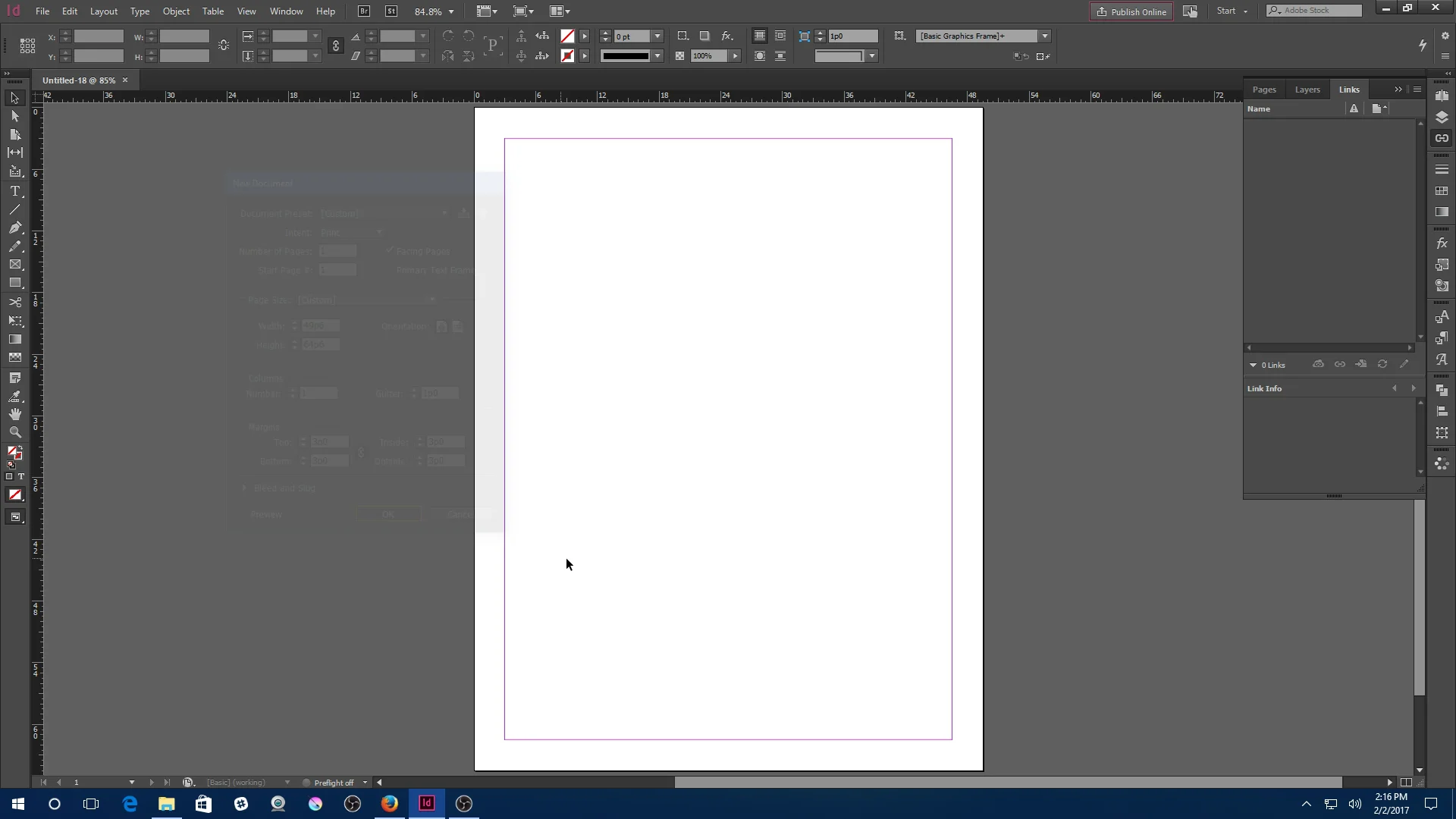Select the Scissors tool
The width and height of the screenshot is (1456, 819).
(x=15, y=303)
